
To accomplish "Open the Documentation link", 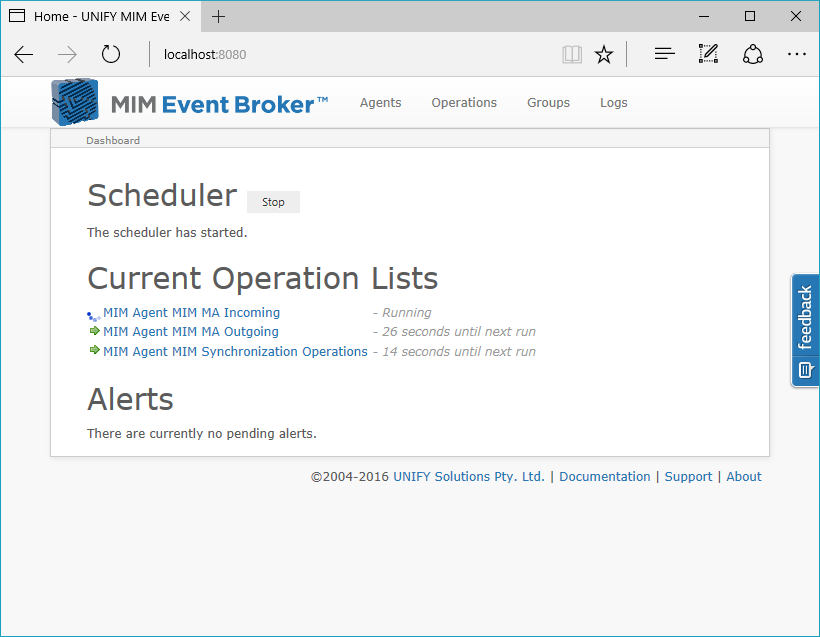I will point(605,476).
